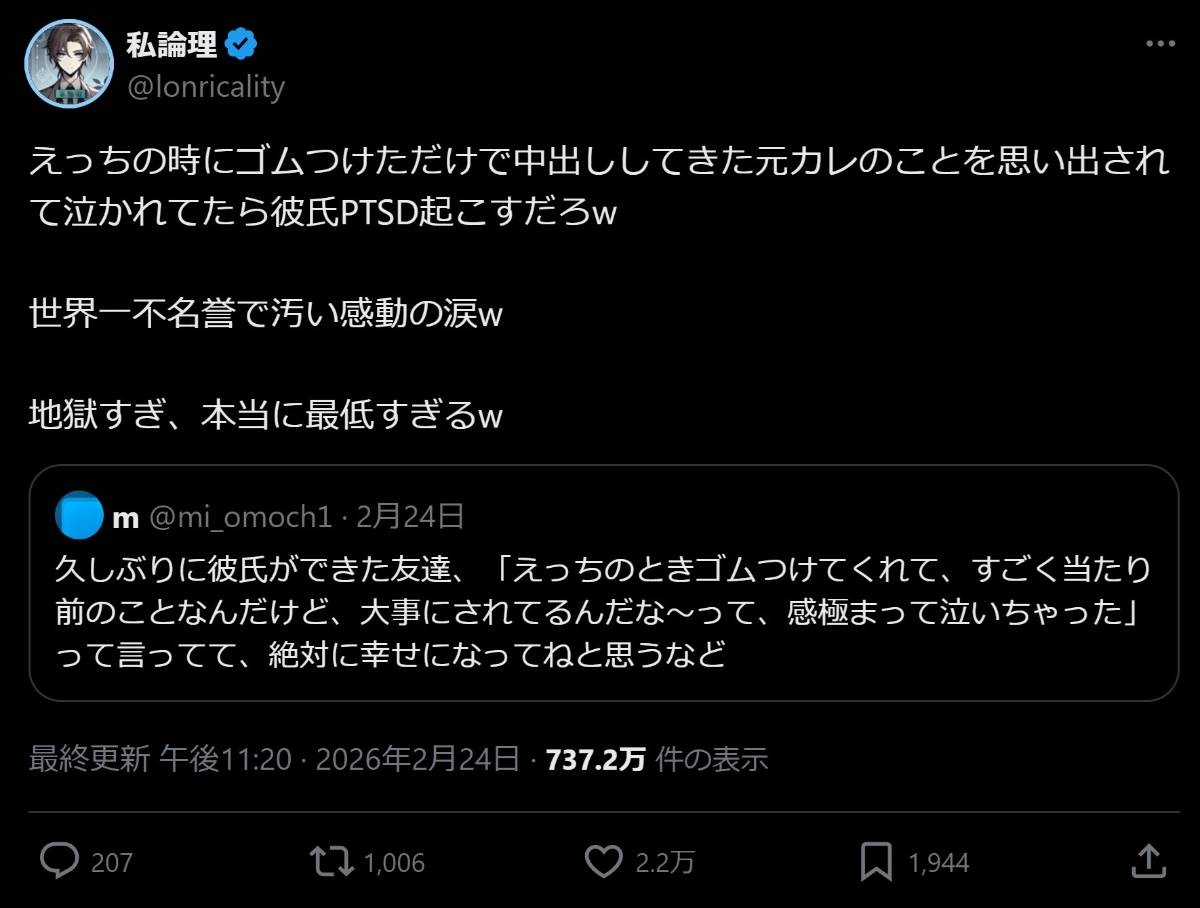Open the three-dot more options menu
The image size is (1200, 908).
point(1159,44)
